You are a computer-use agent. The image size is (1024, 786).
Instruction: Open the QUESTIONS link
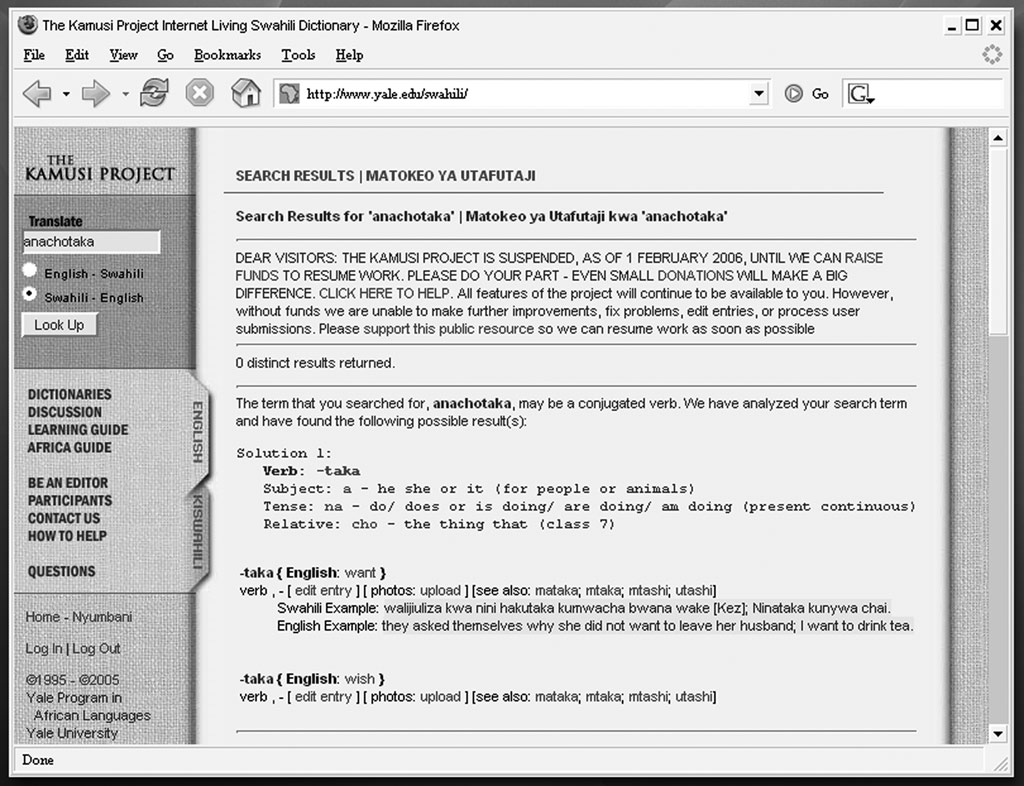[x=61, y=571]
